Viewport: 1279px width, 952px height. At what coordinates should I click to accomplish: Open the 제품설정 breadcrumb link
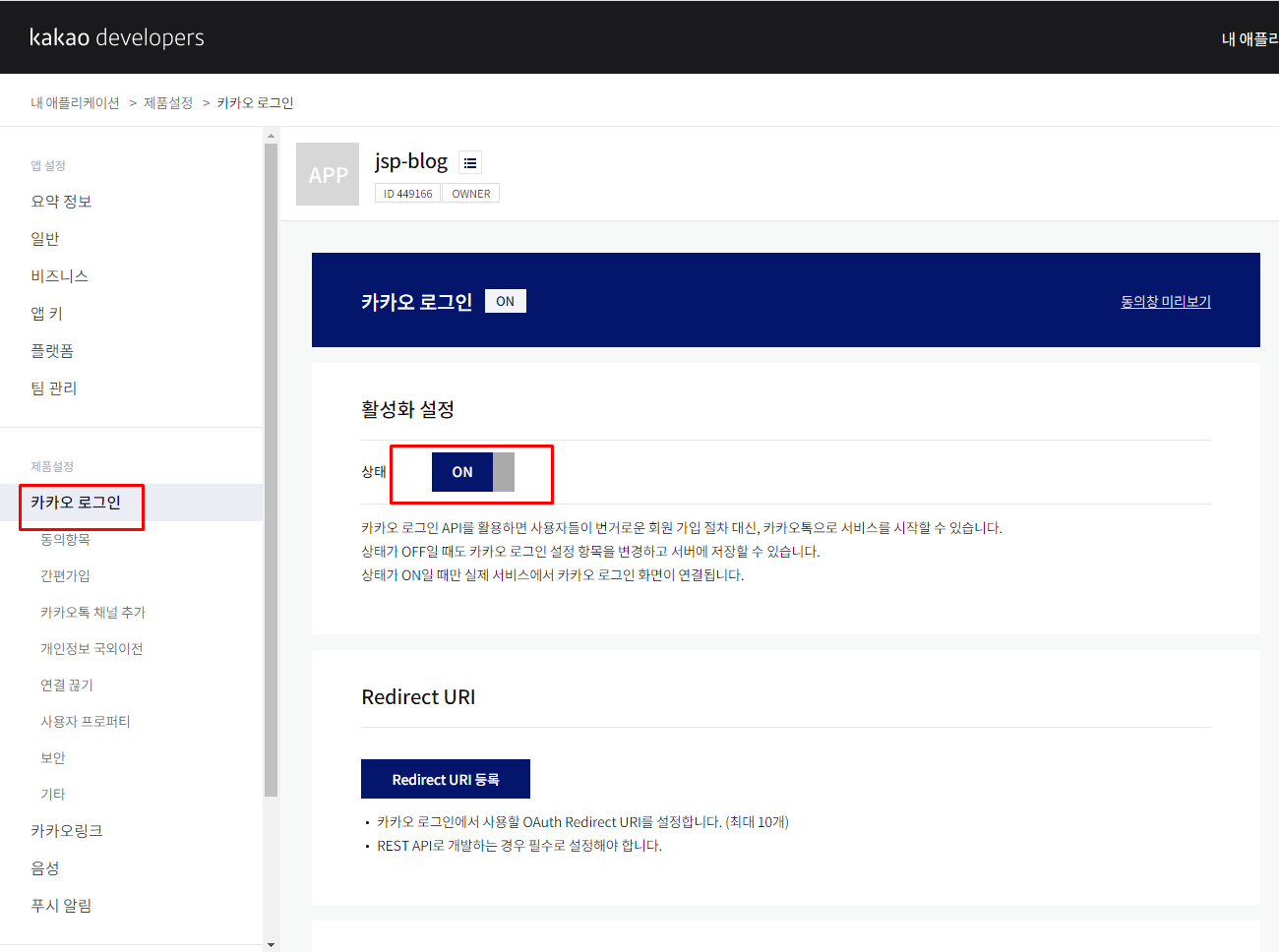[168, 102]
